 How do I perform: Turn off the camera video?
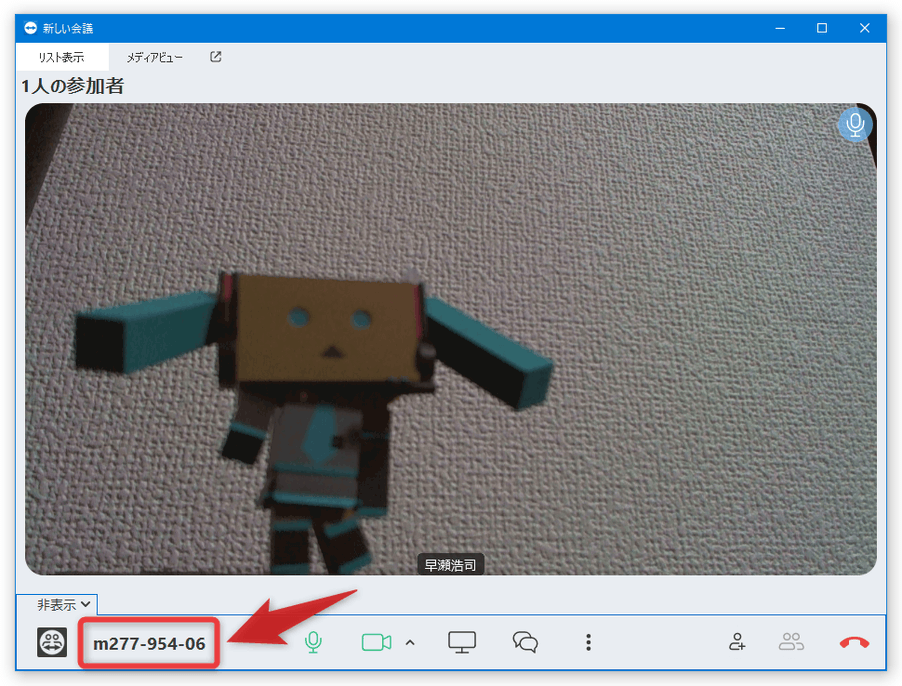377,642
